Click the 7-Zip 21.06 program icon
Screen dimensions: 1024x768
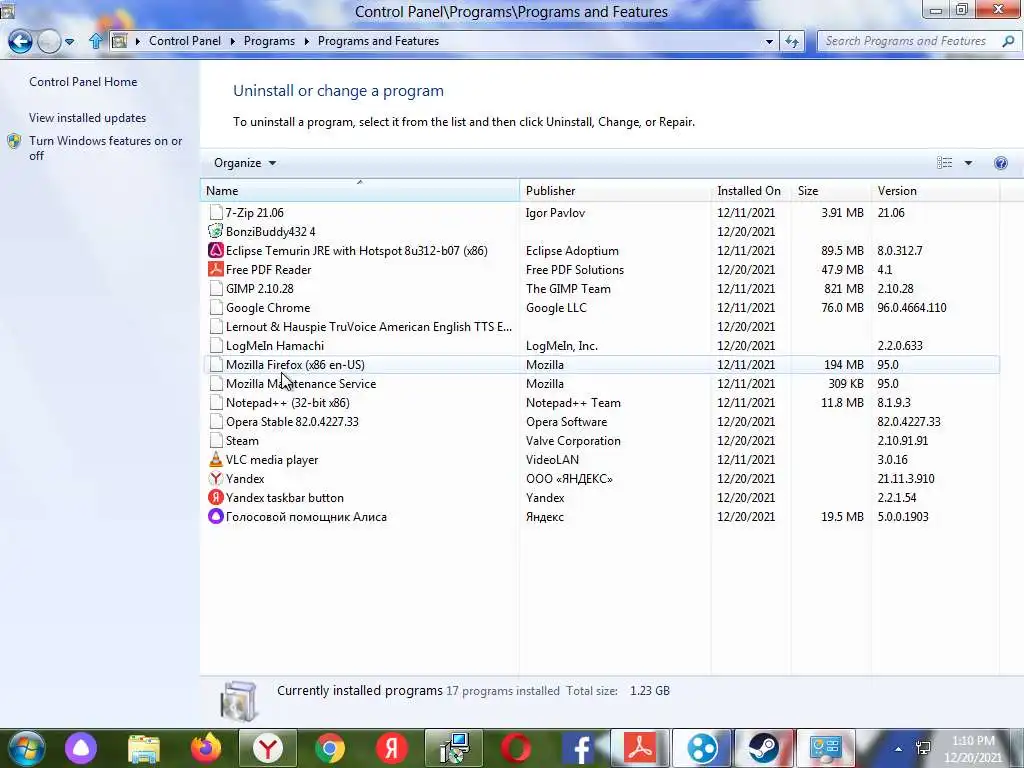click(x=216, y=212)
